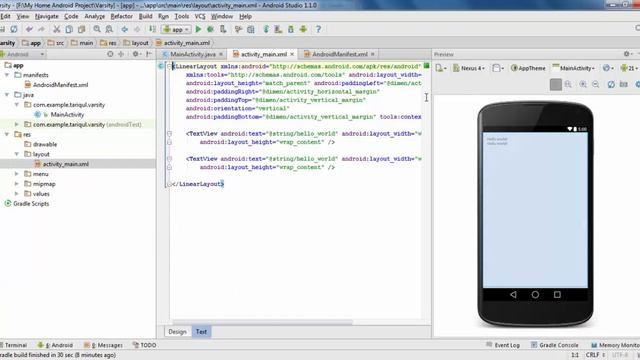Switch to the Design tab
This screenshot has width=640, height=360.
[x=178, y=332]
